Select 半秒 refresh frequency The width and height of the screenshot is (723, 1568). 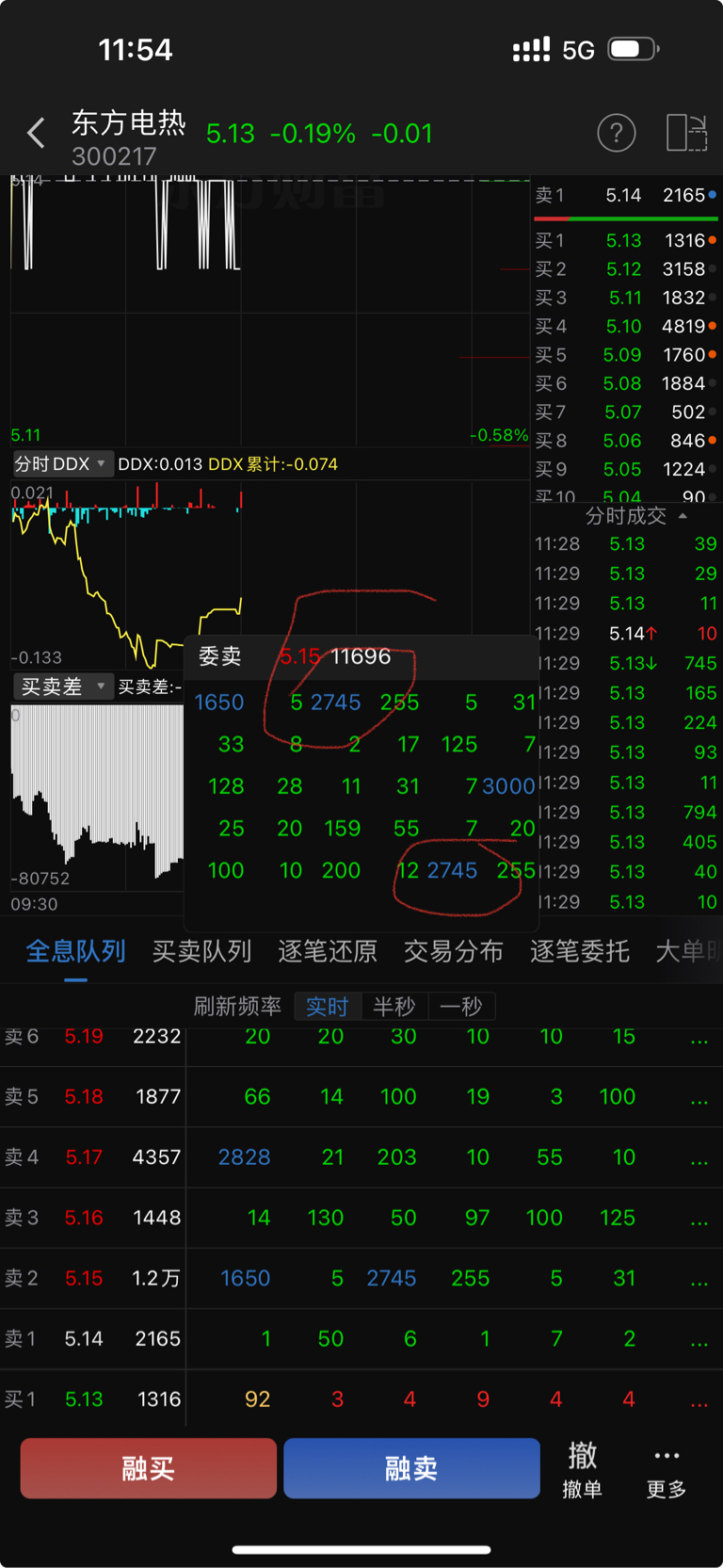point(394,1007)
